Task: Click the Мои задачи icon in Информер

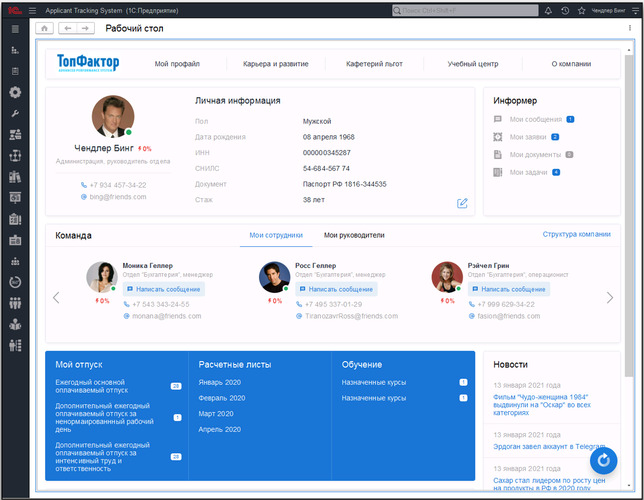Action: [x=498, y=172]
